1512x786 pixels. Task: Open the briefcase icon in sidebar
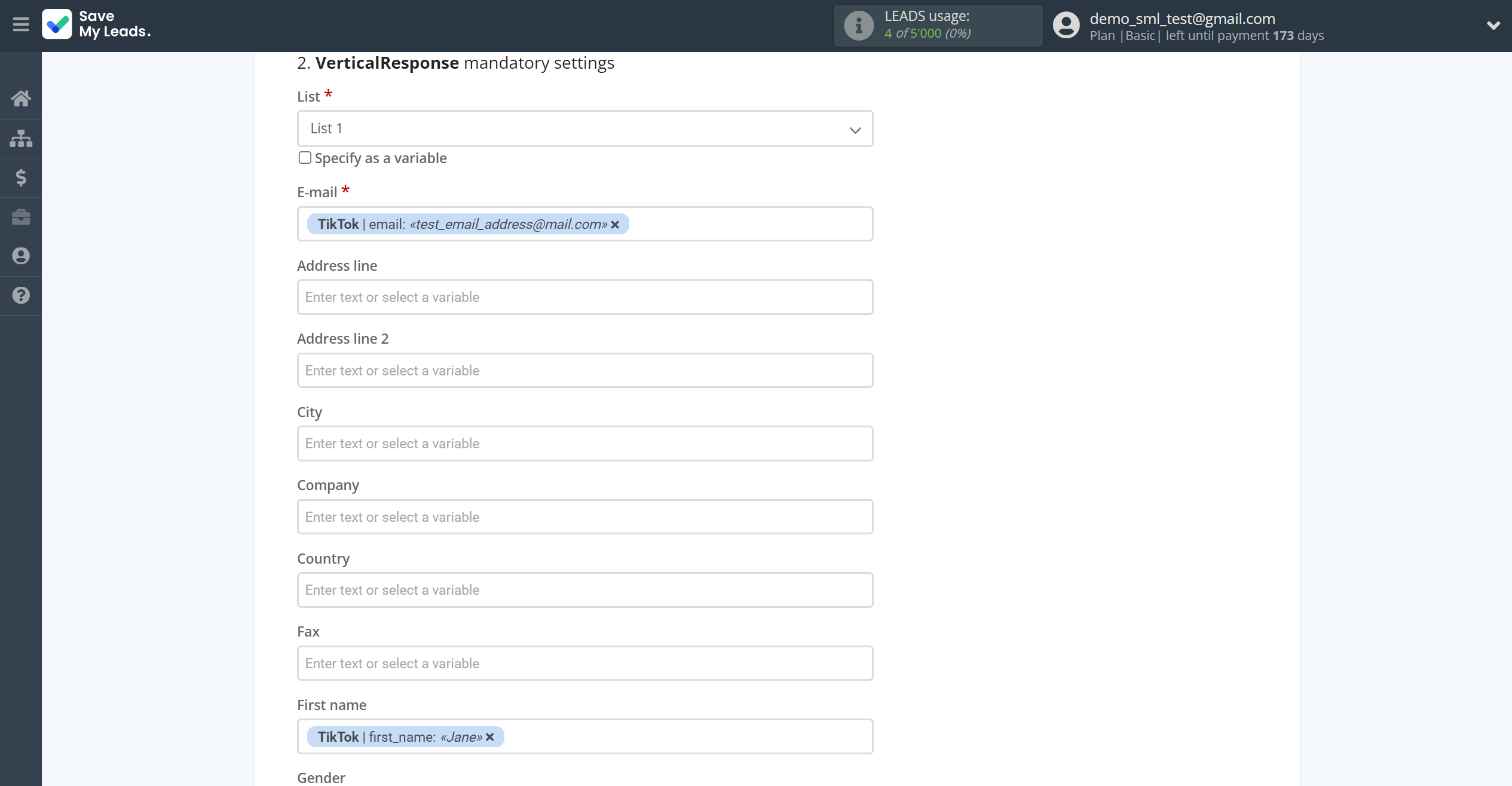click(x=21, y=216)
